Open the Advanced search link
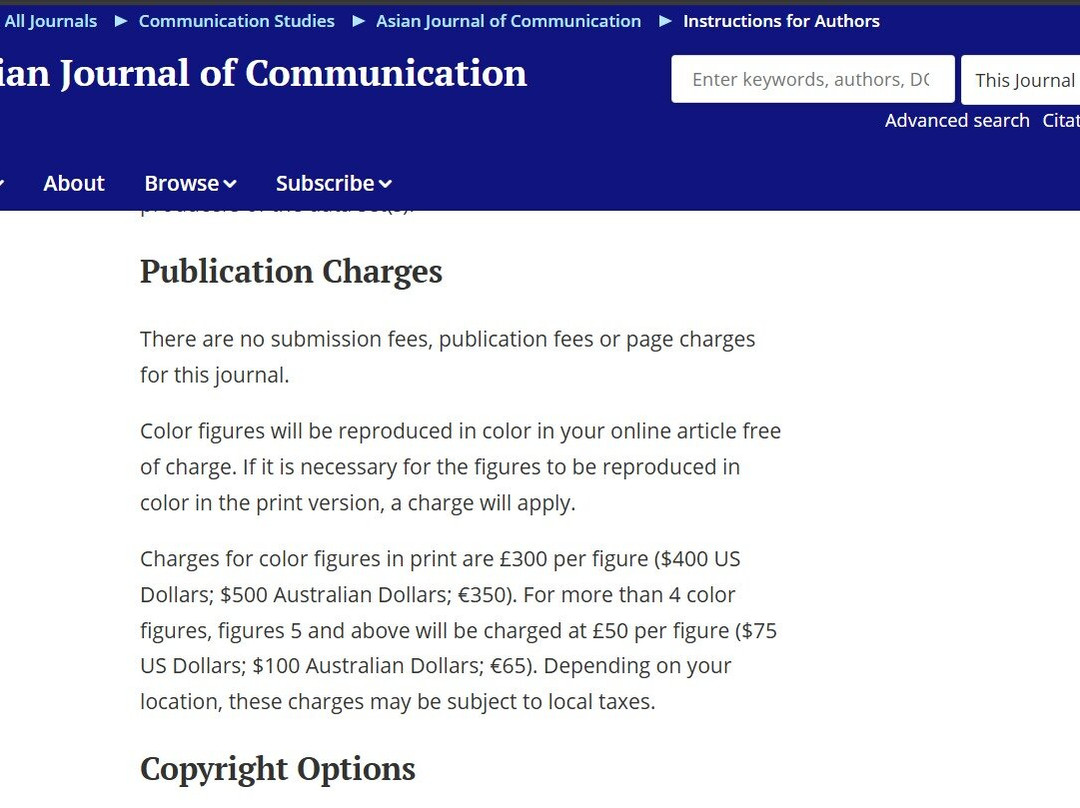 pos(956,121)
